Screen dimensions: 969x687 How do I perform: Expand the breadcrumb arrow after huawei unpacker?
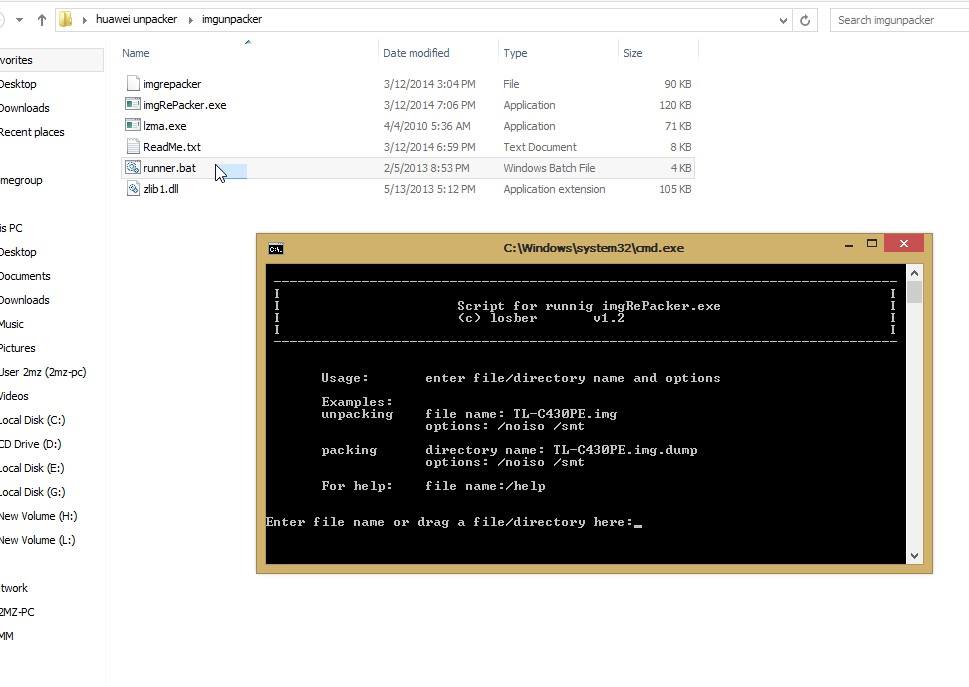190,20
